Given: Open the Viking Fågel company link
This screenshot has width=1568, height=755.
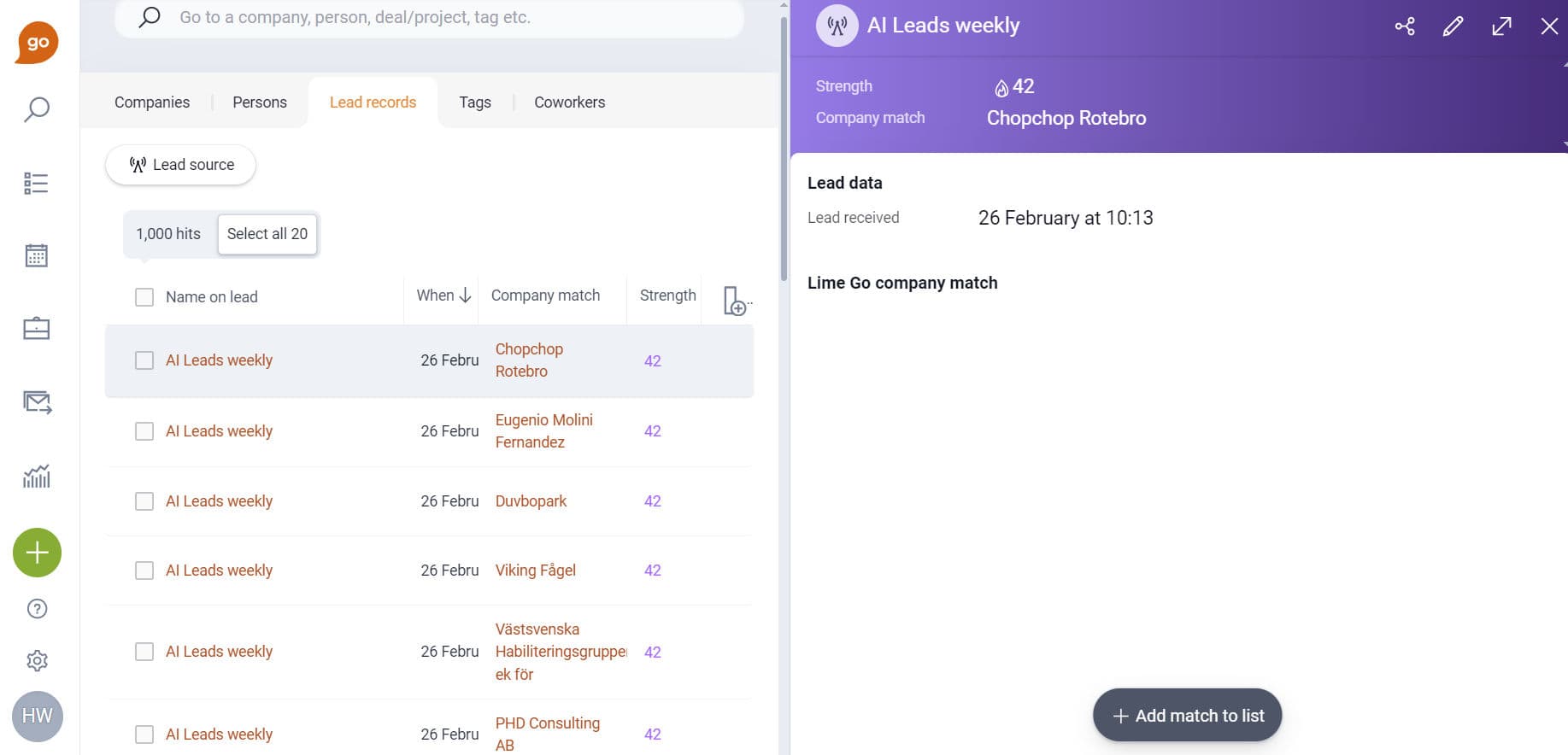Looking at the screenshot, I should click(x=536, y=571).
